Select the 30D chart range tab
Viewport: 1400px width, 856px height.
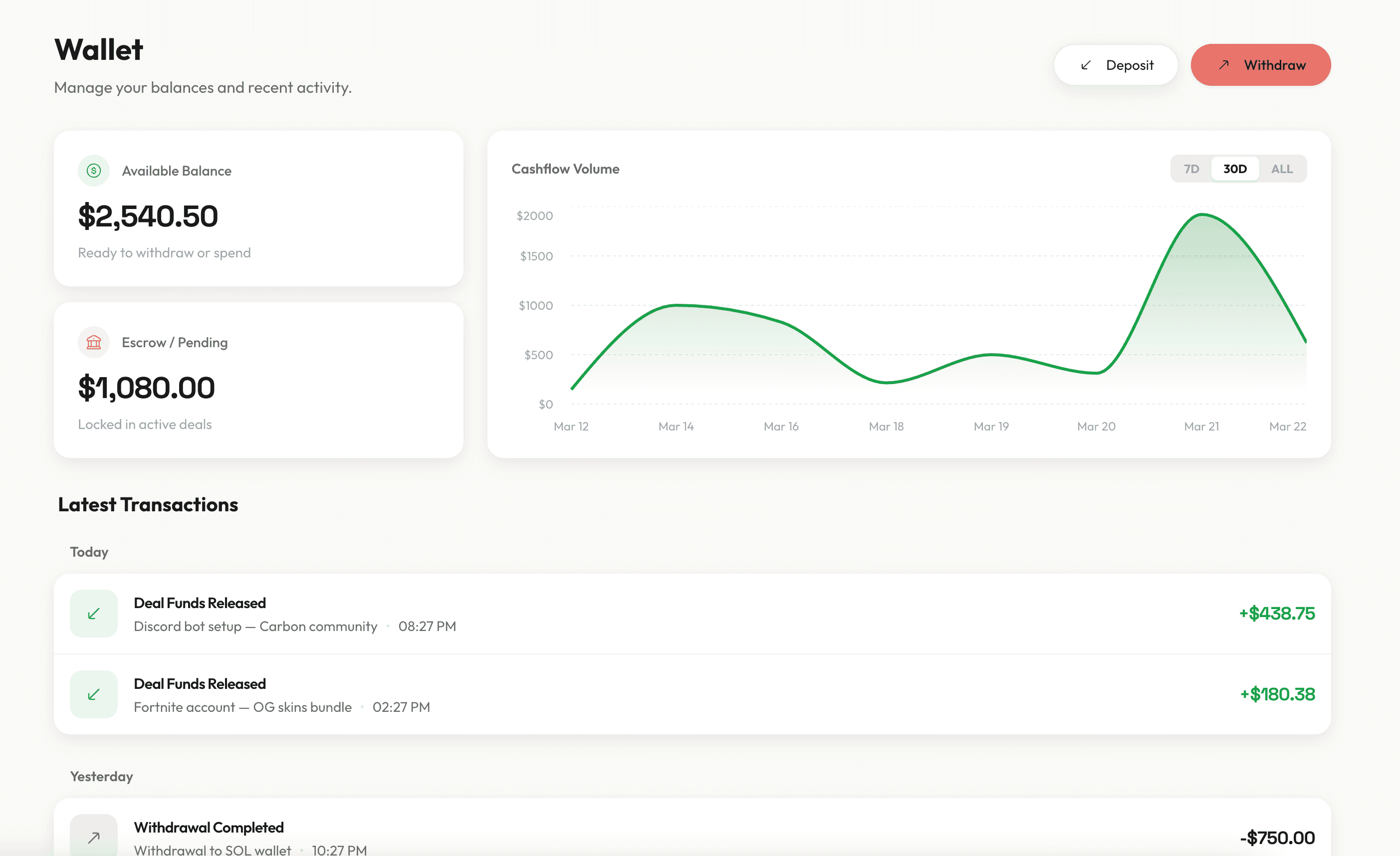pyautogui.click(x=1235, y=169)
